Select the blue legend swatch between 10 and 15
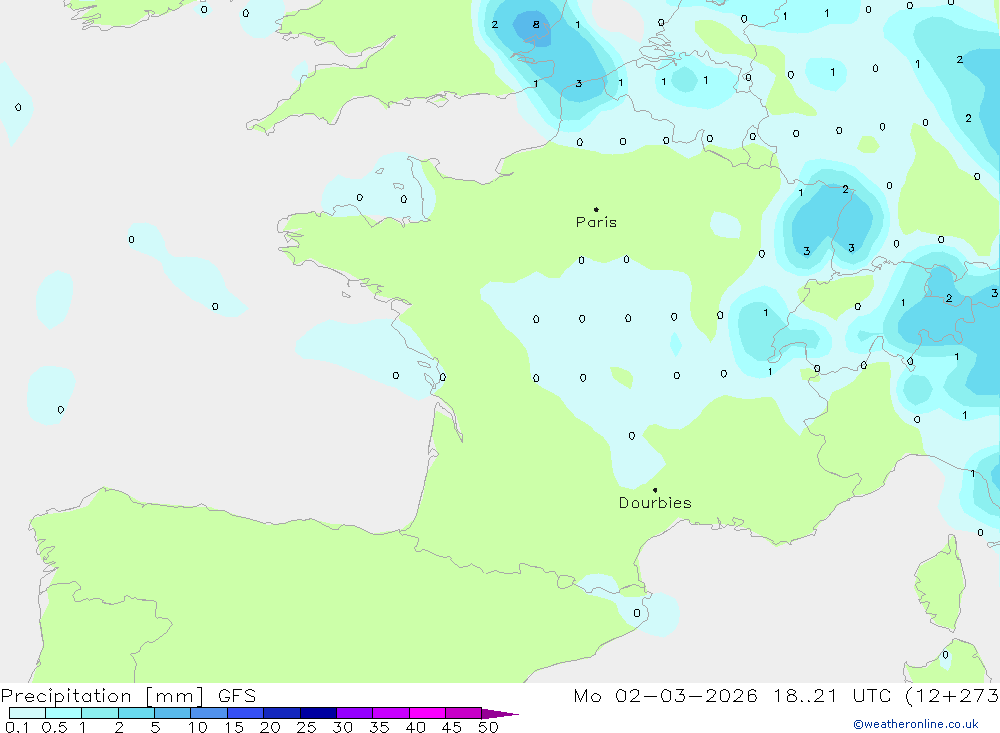1000x733 pixels. pyautogui.click(x=209, y=713)
